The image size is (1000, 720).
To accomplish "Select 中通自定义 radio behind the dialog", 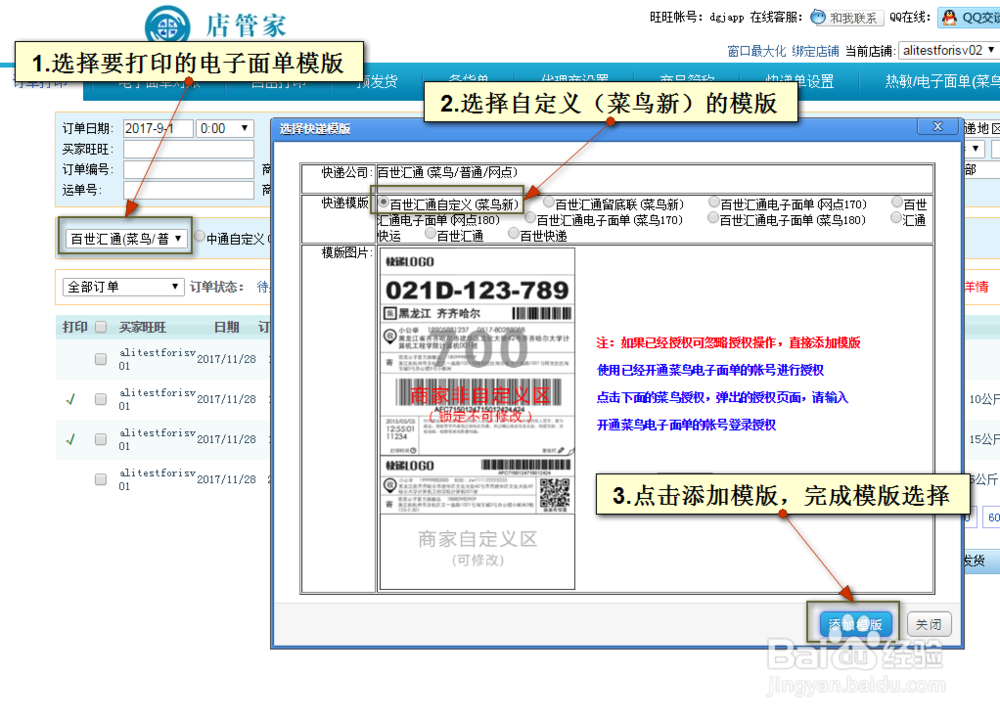I will point(200,237).
